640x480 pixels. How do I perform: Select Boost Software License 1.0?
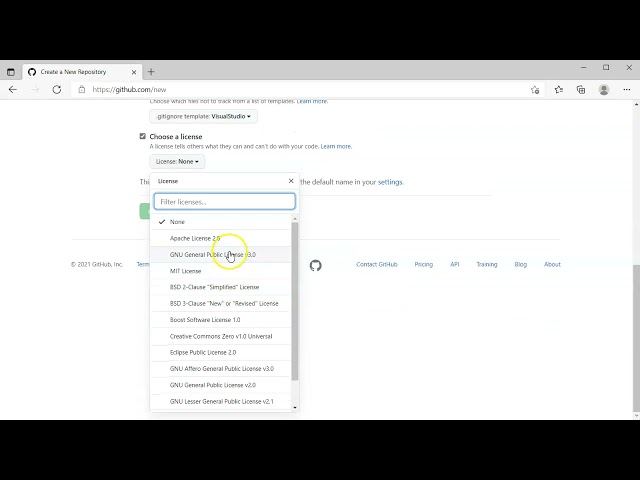220,320
